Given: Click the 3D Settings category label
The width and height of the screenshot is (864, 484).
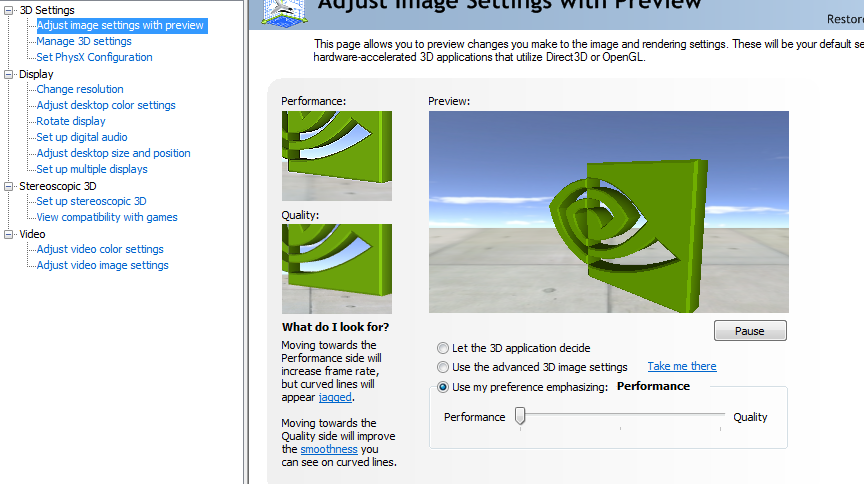Looking at the screenshot, I should (47, 10).
